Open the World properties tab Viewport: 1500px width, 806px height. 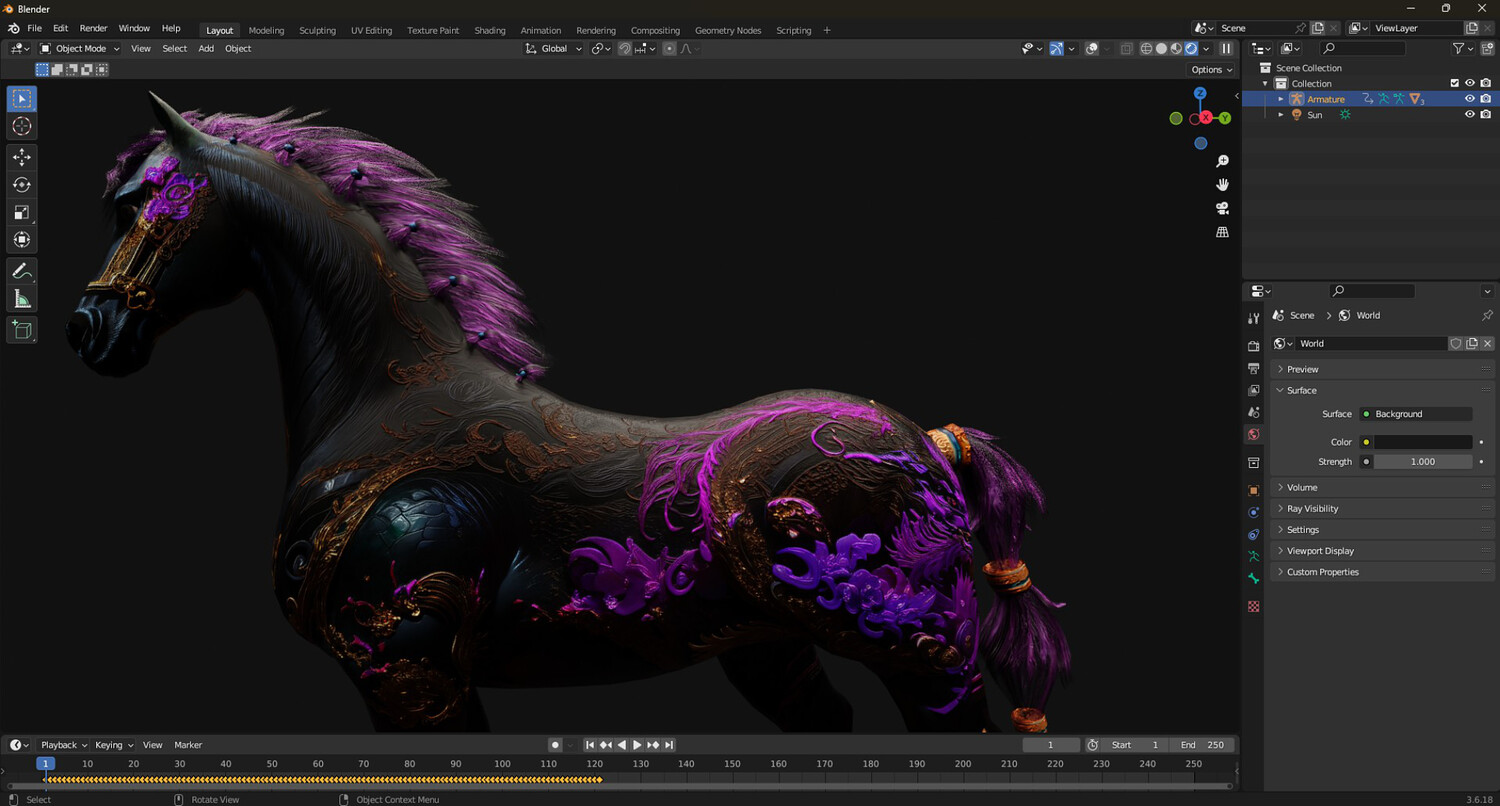[1254, 434]
